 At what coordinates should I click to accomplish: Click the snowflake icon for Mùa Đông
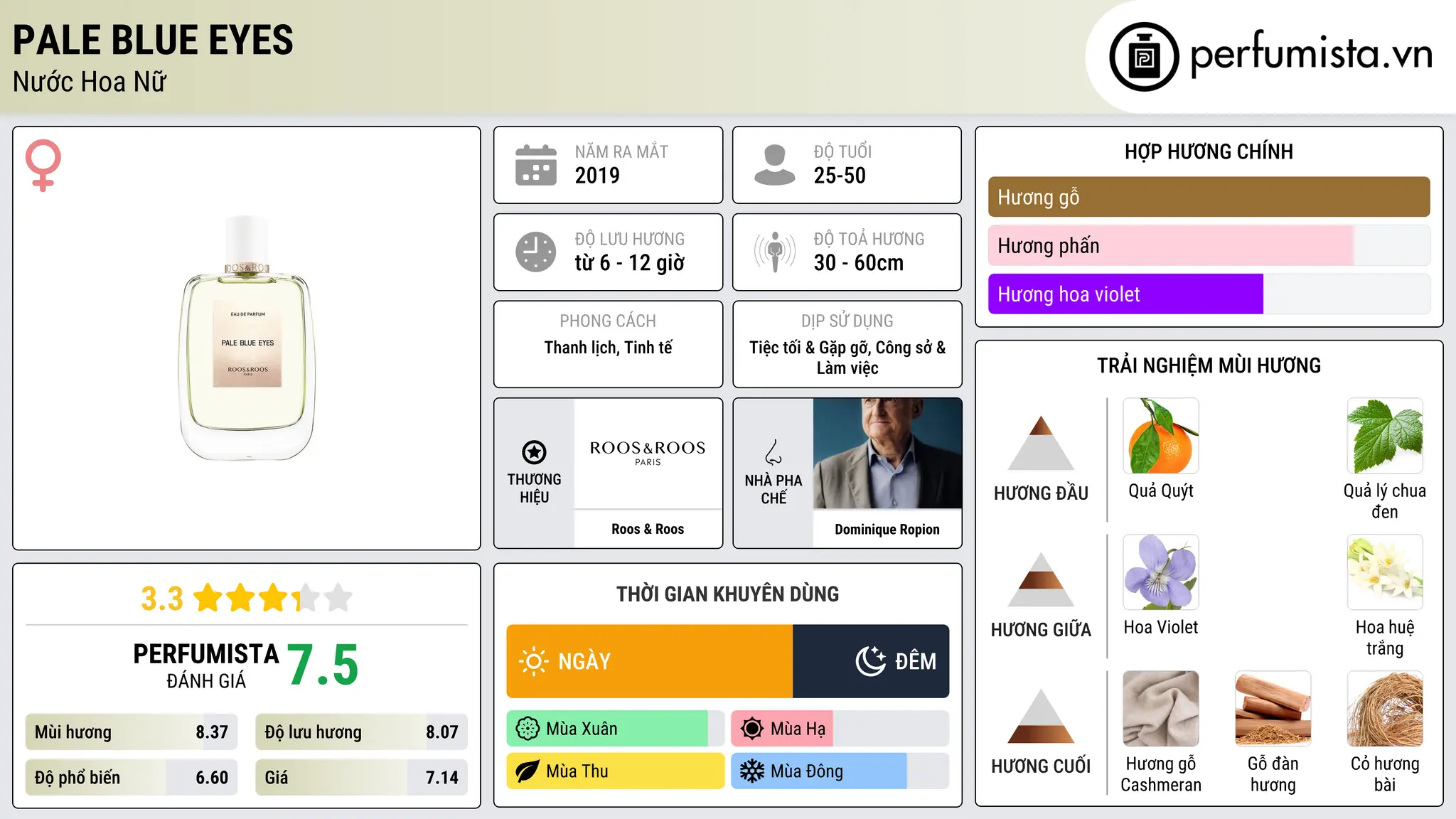[x=752, y=771]
